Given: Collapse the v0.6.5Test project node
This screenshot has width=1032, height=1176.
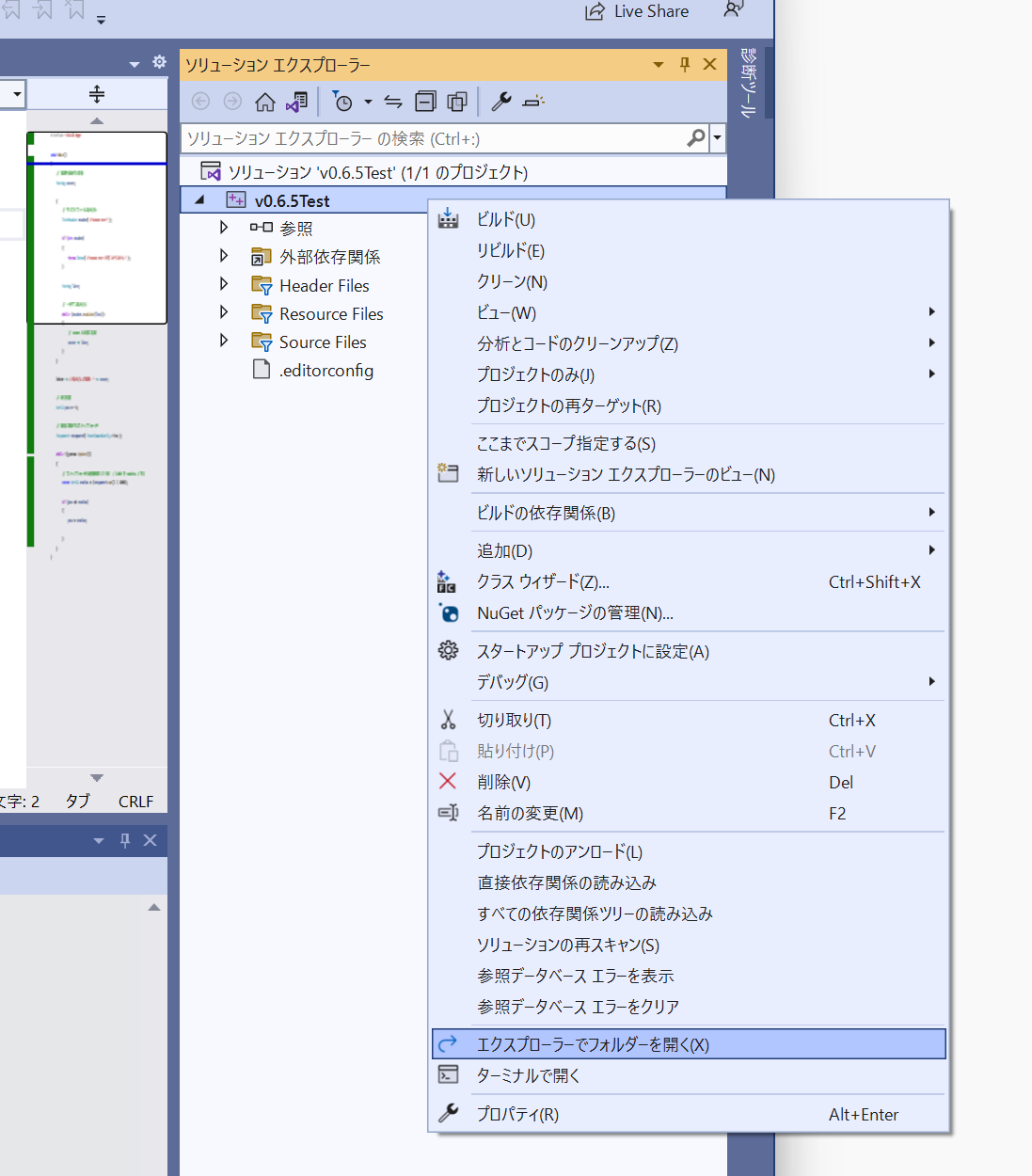Looking at the screenshot, I should point(199,199).
